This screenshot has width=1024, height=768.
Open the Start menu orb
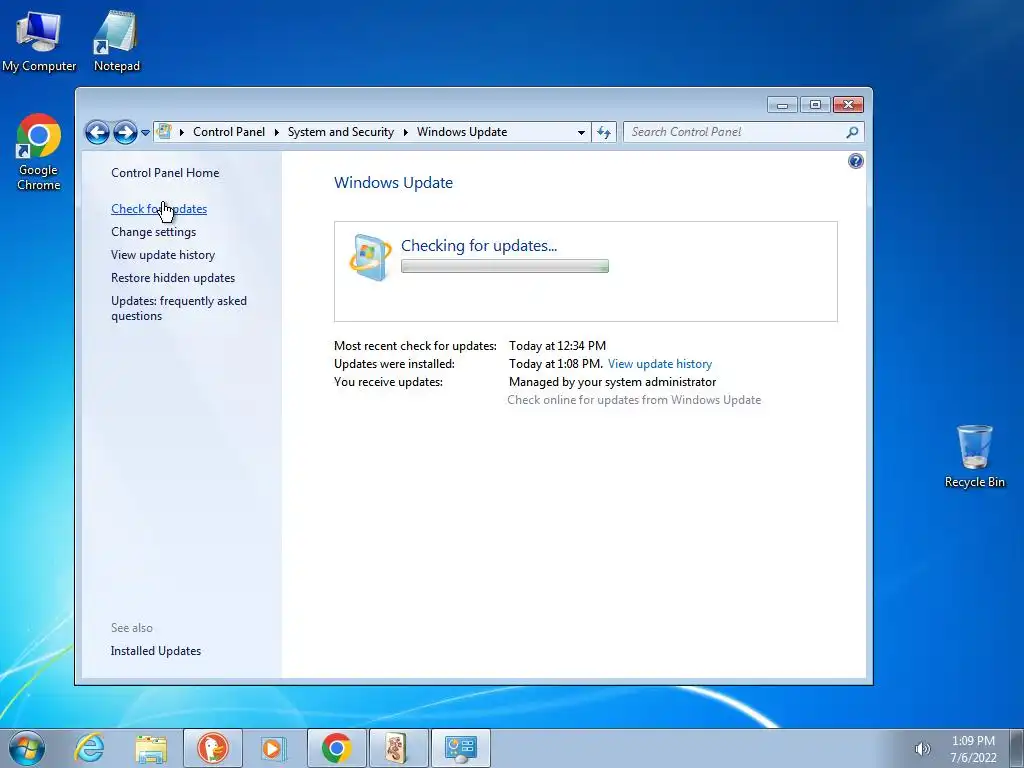point(27,748)
